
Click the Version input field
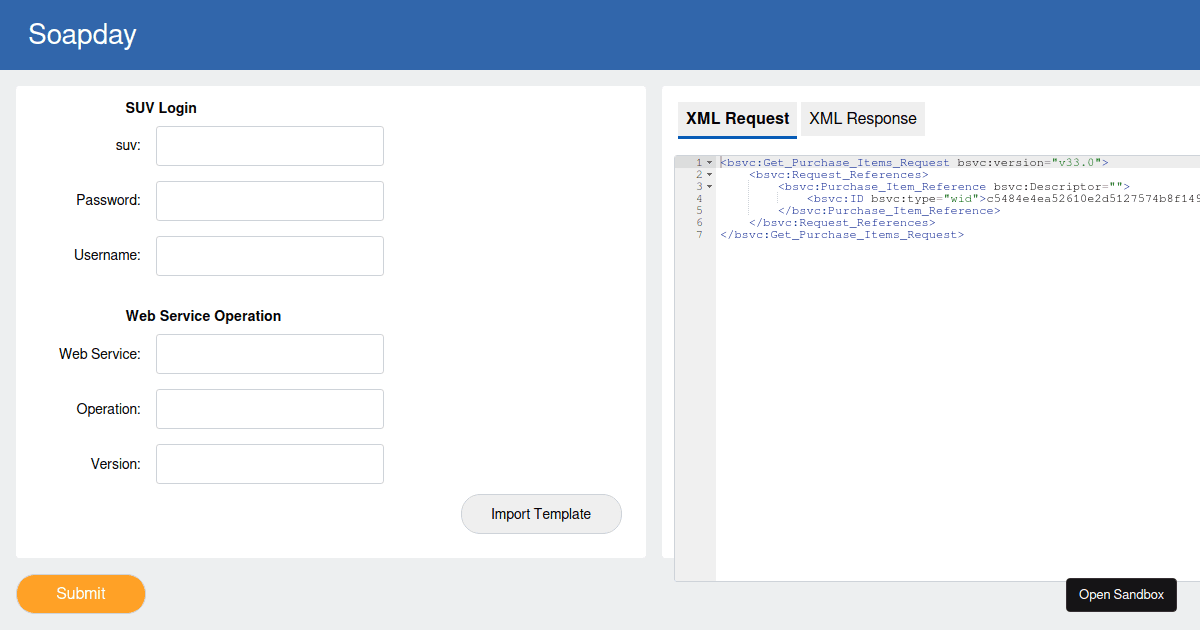(x=269, y=463)
